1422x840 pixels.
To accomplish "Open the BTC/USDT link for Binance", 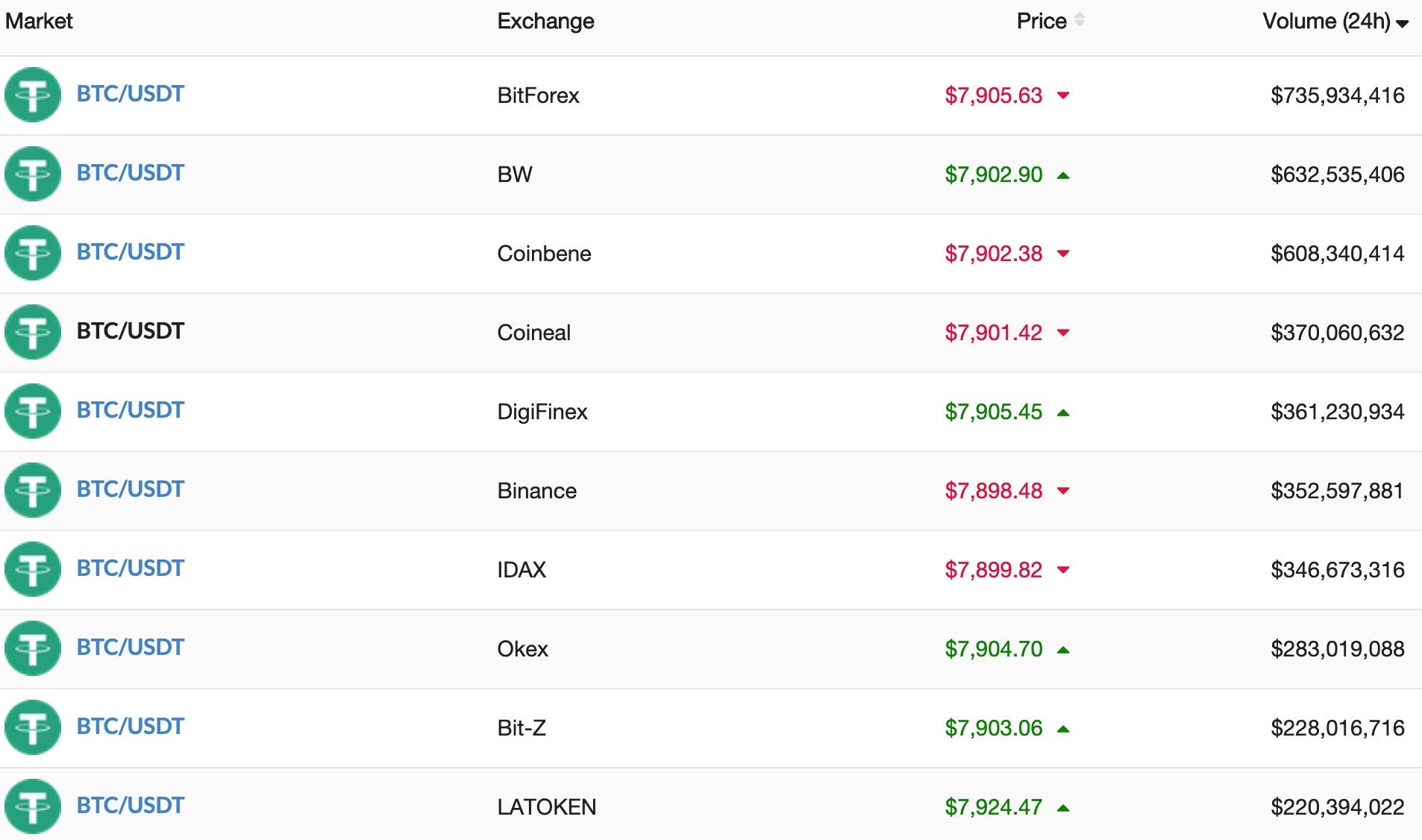I will [130, 489].
